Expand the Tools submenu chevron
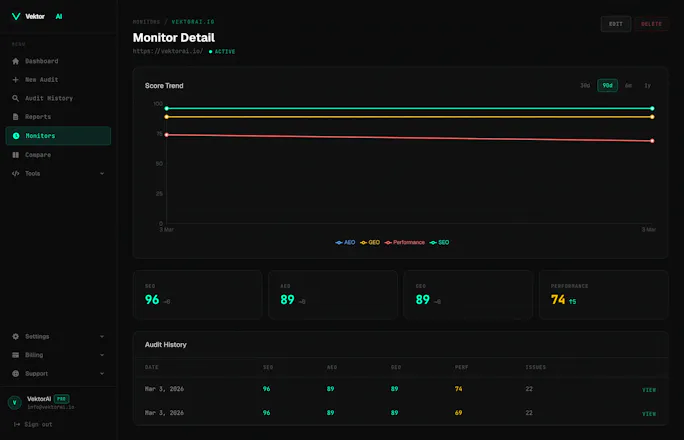684x440 pixels. tap(102, 174)
